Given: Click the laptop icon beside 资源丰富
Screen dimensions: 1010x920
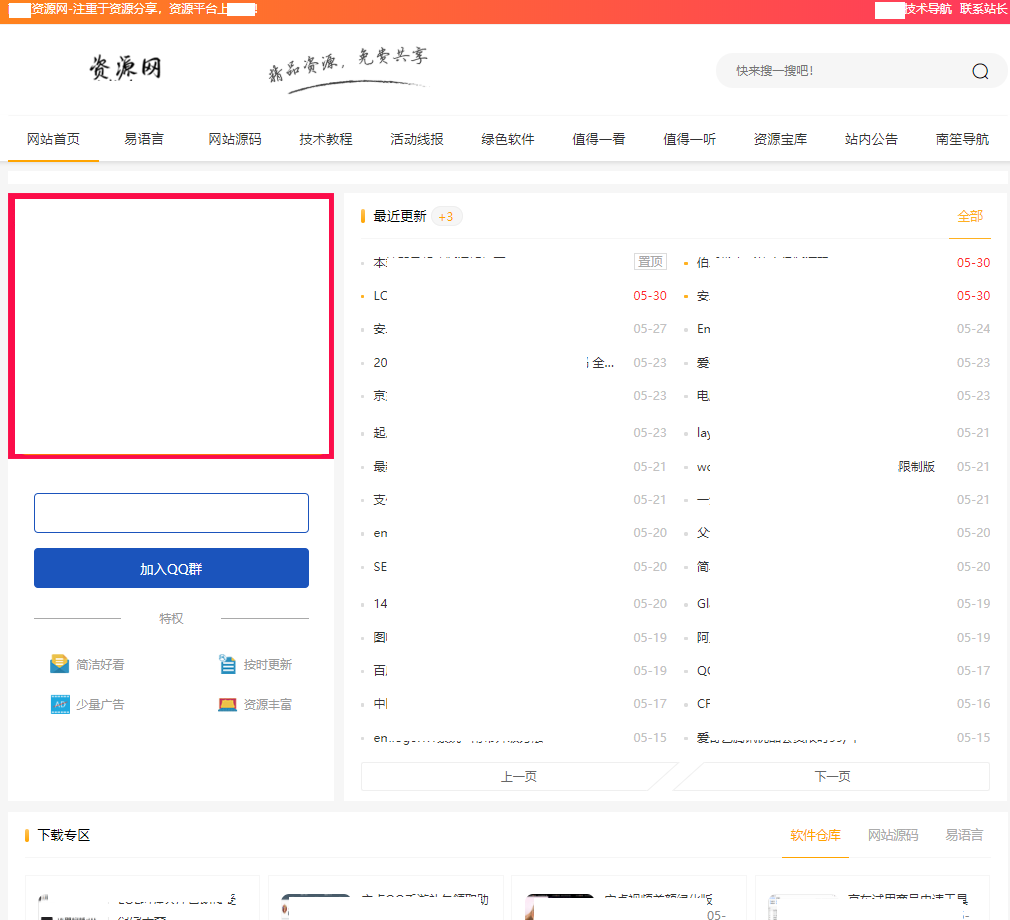Looking at the screenshot, I should tap(226, 704).
